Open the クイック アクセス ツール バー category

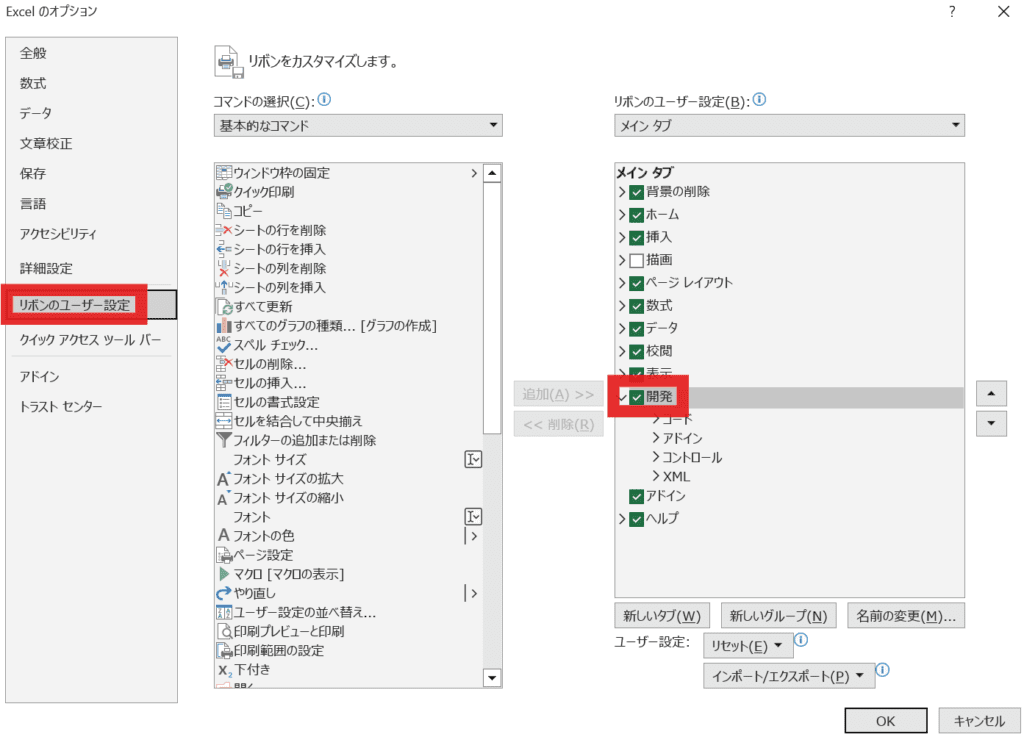90,339
